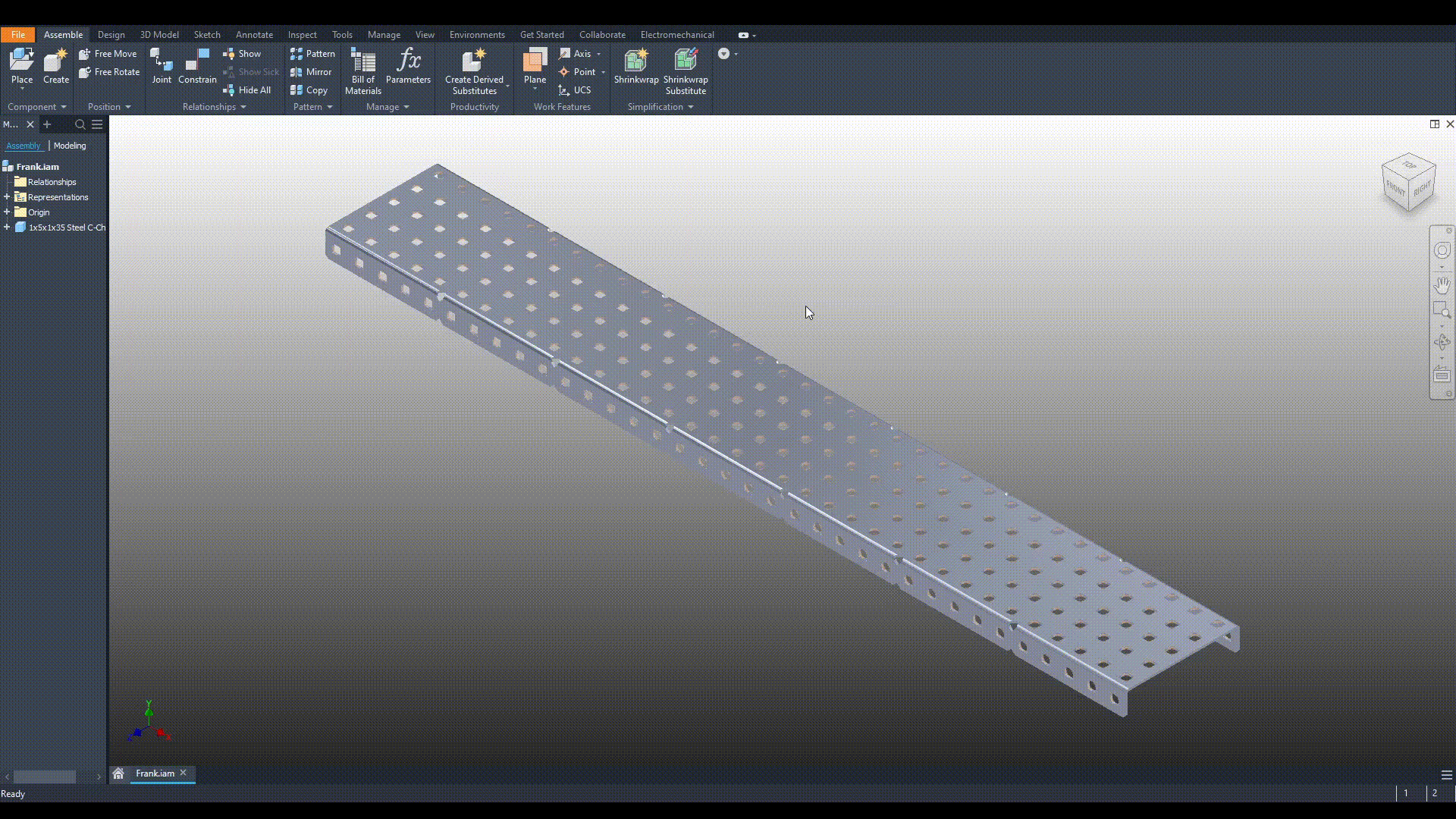This screenshot has height=819, width=1456.
Task: Create a UCS work feature
Action: pos(575,90)
